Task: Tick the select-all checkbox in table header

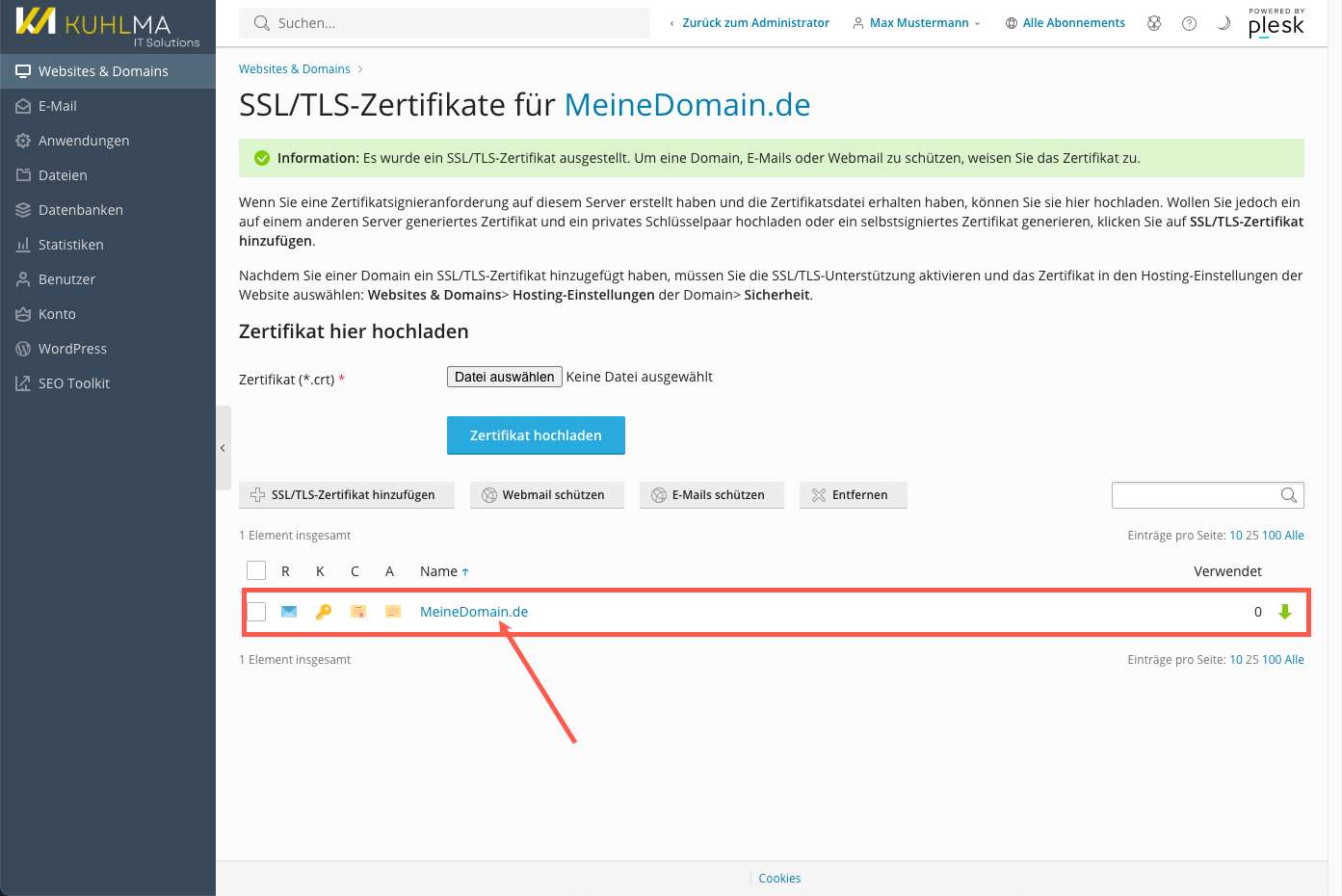Action: 256,570
